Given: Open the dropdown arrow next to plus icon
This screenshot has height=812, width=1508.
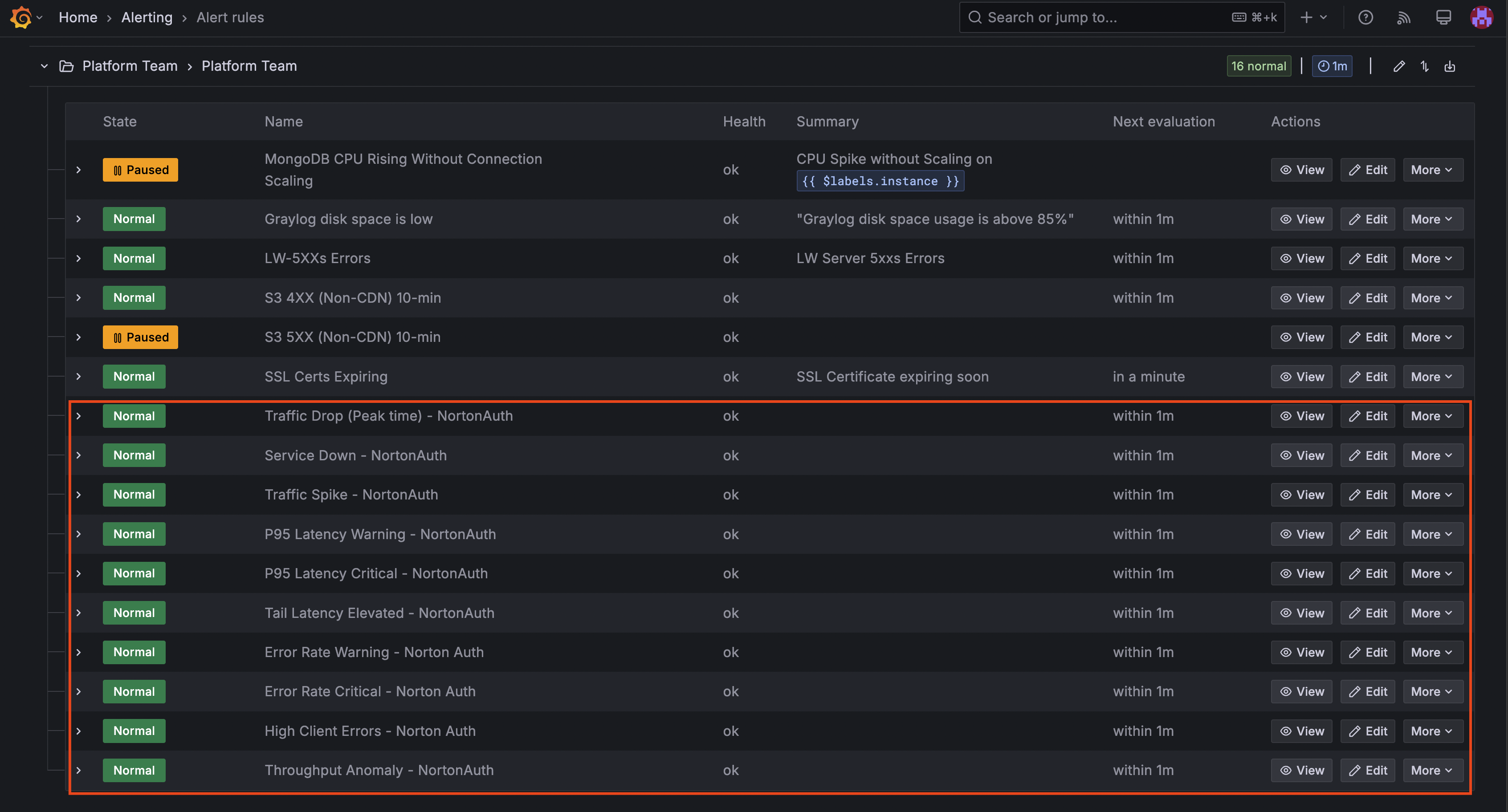Looking at the screenshot, I should pyautogui.click(x=1323, y=17).
